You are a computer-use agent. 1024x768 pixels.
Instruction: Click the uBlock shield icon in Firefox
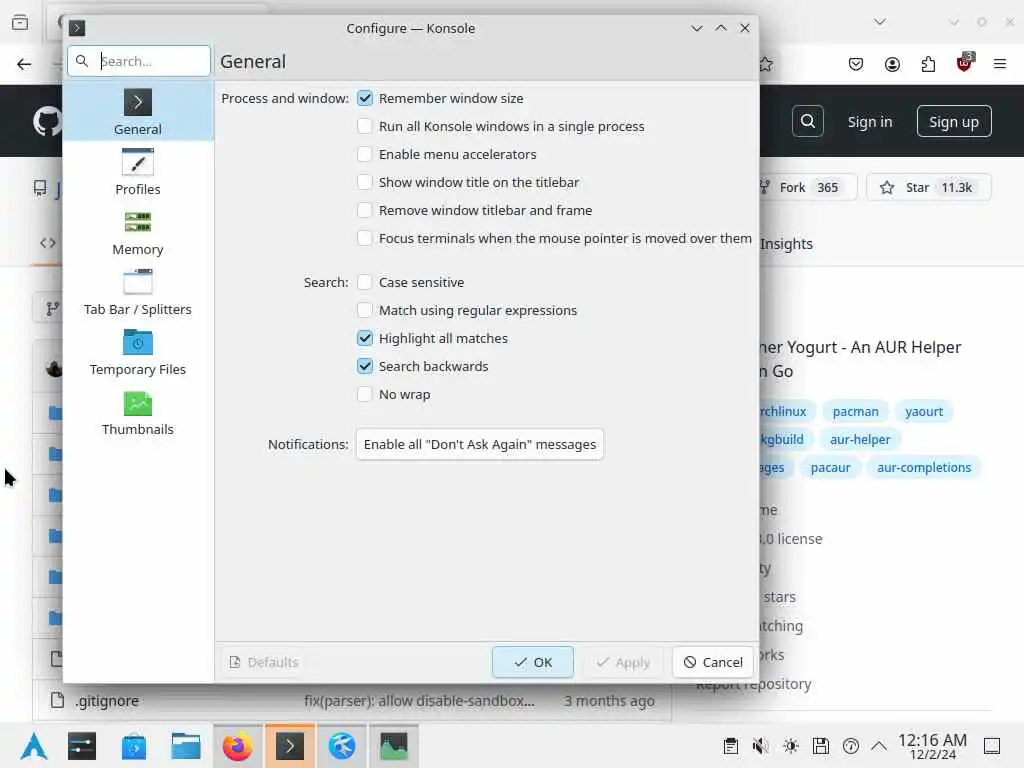pyautogui.click(x=965, y=63)
